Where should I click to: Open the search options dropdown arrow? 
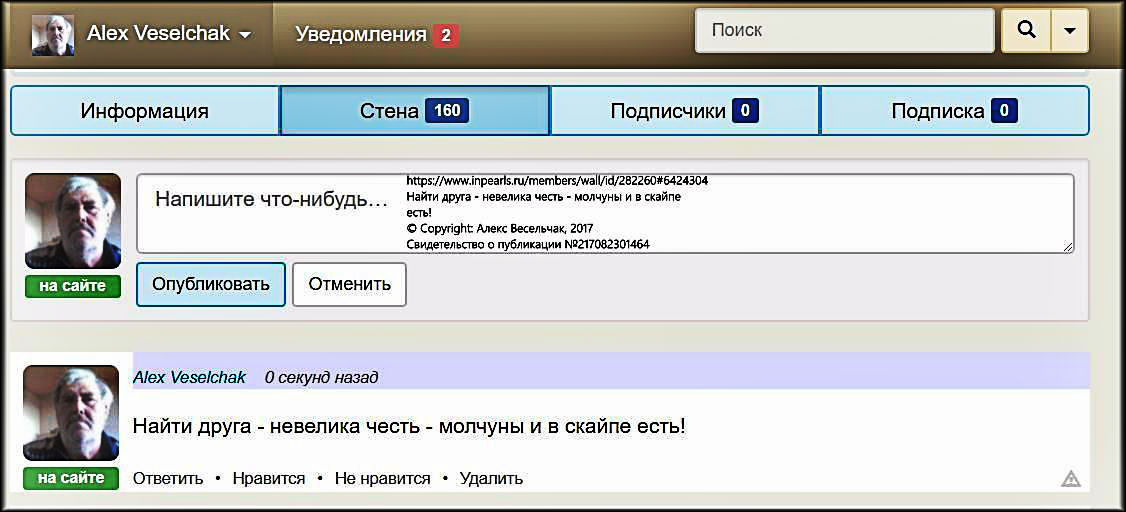[x=1070, y=31]
